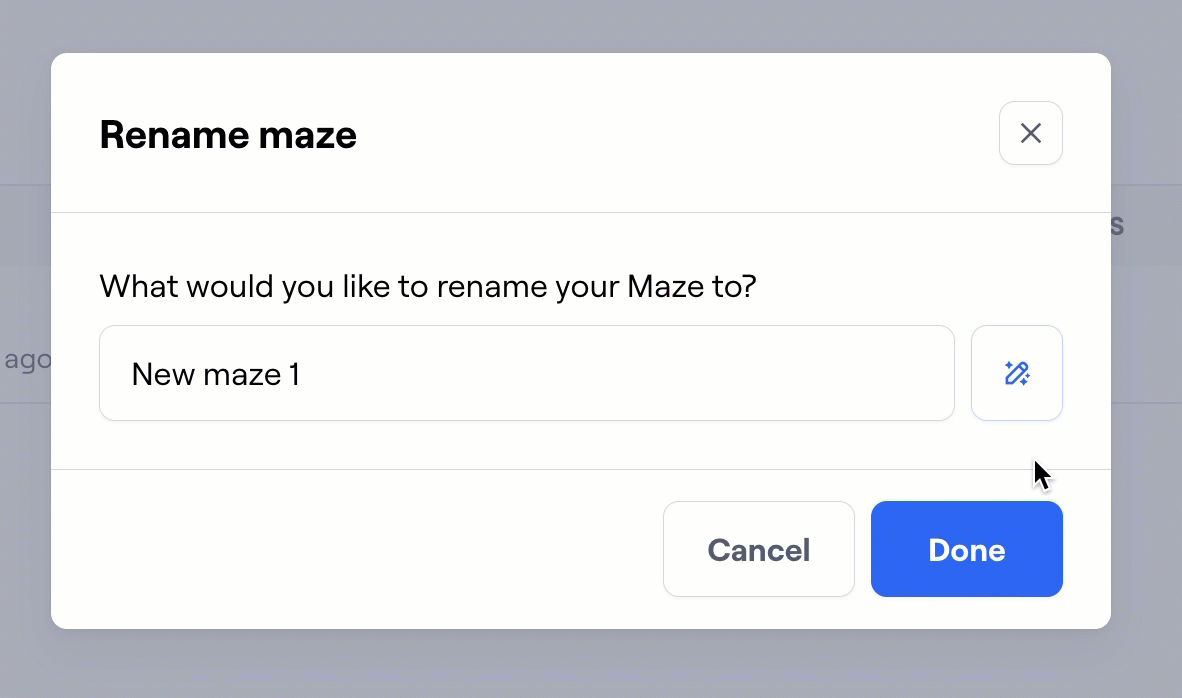Click the blank header area beside the title

tap(670, 135)
